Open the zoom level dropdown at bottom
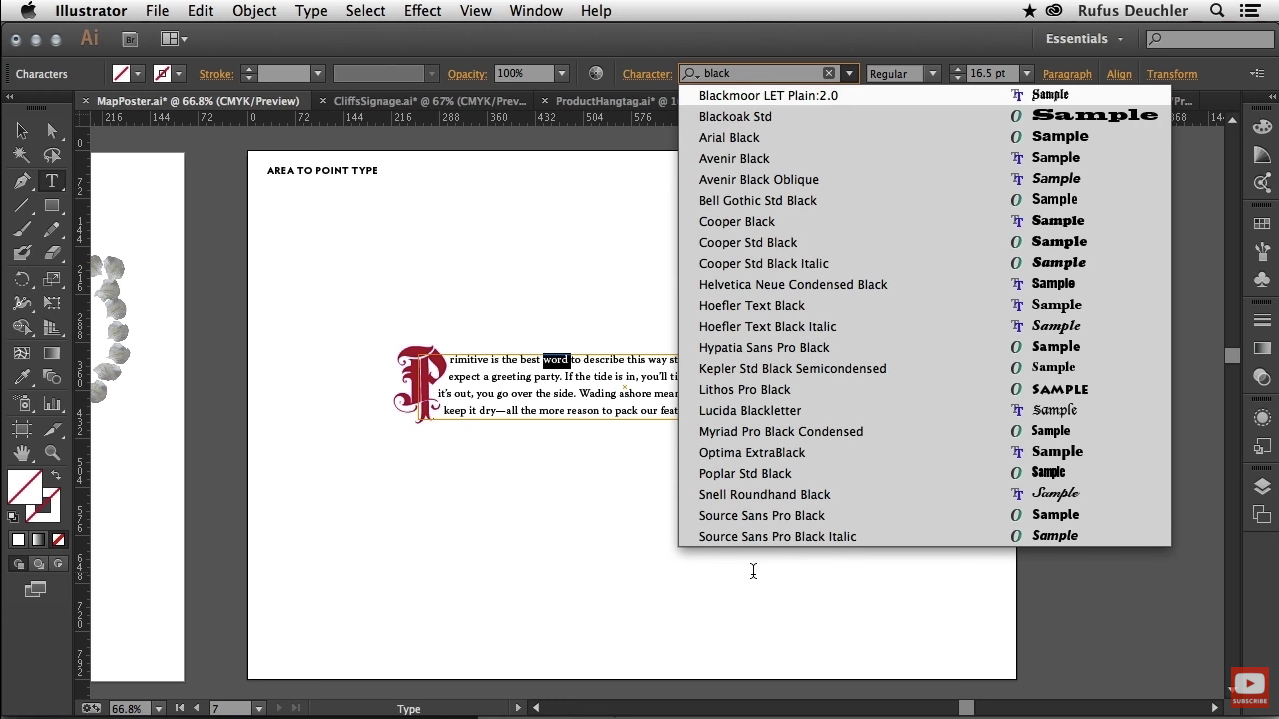Screen dimensions: 1279x719 tap(159, 709)
